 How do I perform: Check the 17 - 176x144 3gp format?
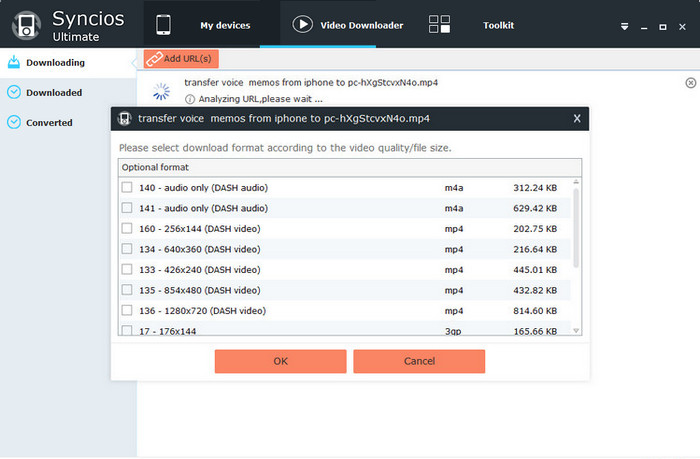click(x=127, y=330)
